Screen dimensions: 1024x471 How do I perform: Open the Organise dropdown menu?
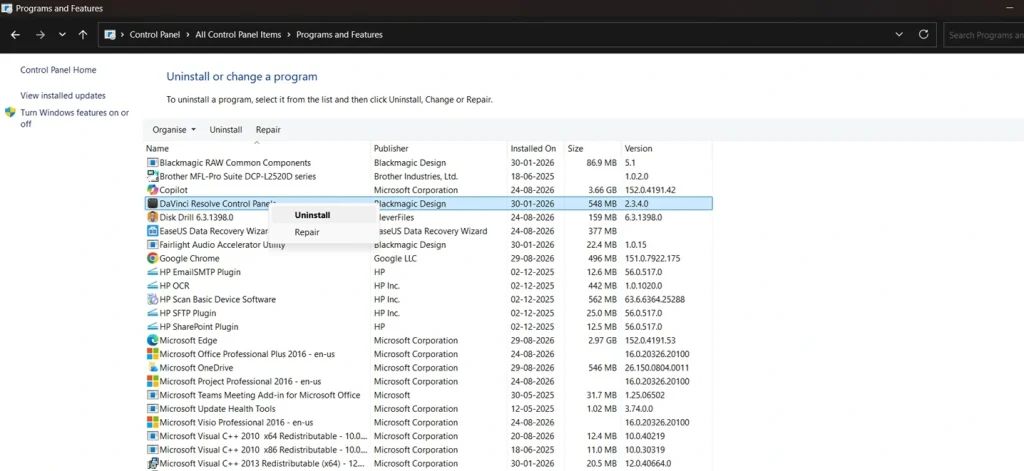pyautogui.click(x=174, y=130)
